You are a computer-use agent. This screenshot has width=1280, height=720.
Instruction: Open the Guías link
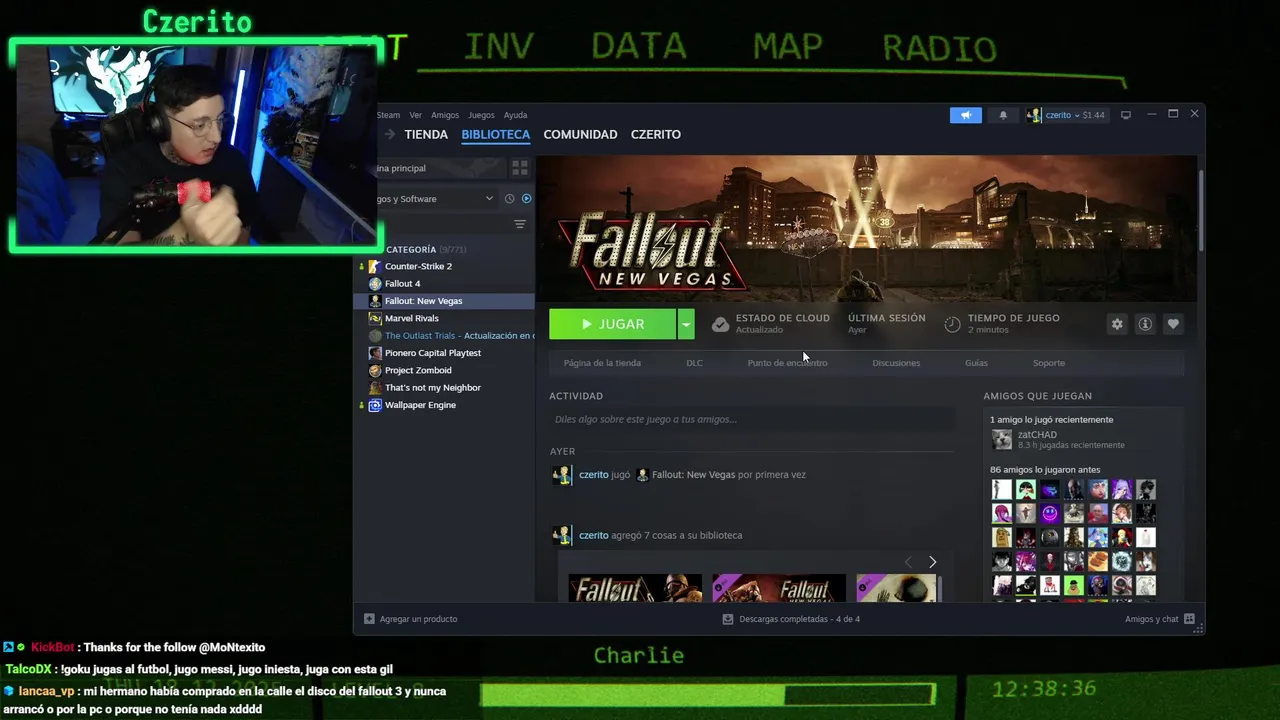[976, 363]
